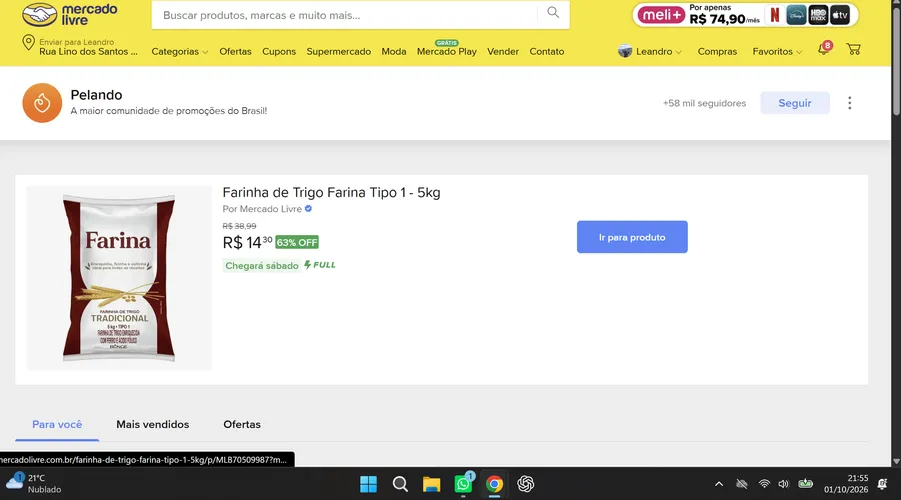This screenshot has height=500, width=901.
Task: Select the Para você tab
Action: [x=57, y=425]
